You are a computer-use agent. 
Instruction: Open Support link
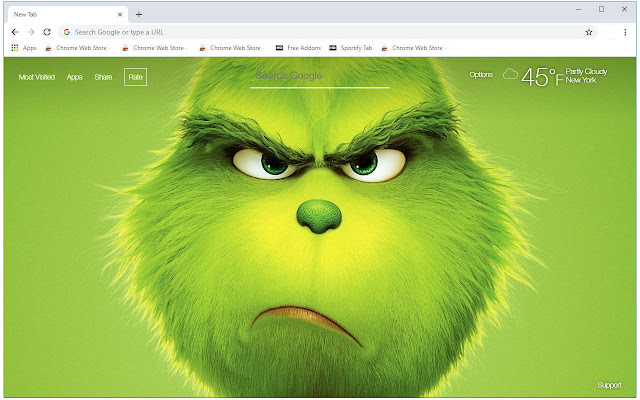coord(609,385)
